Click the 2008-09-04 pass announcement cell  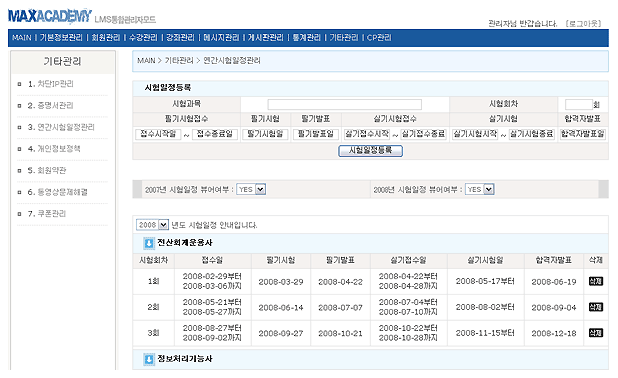coord(554,307)
